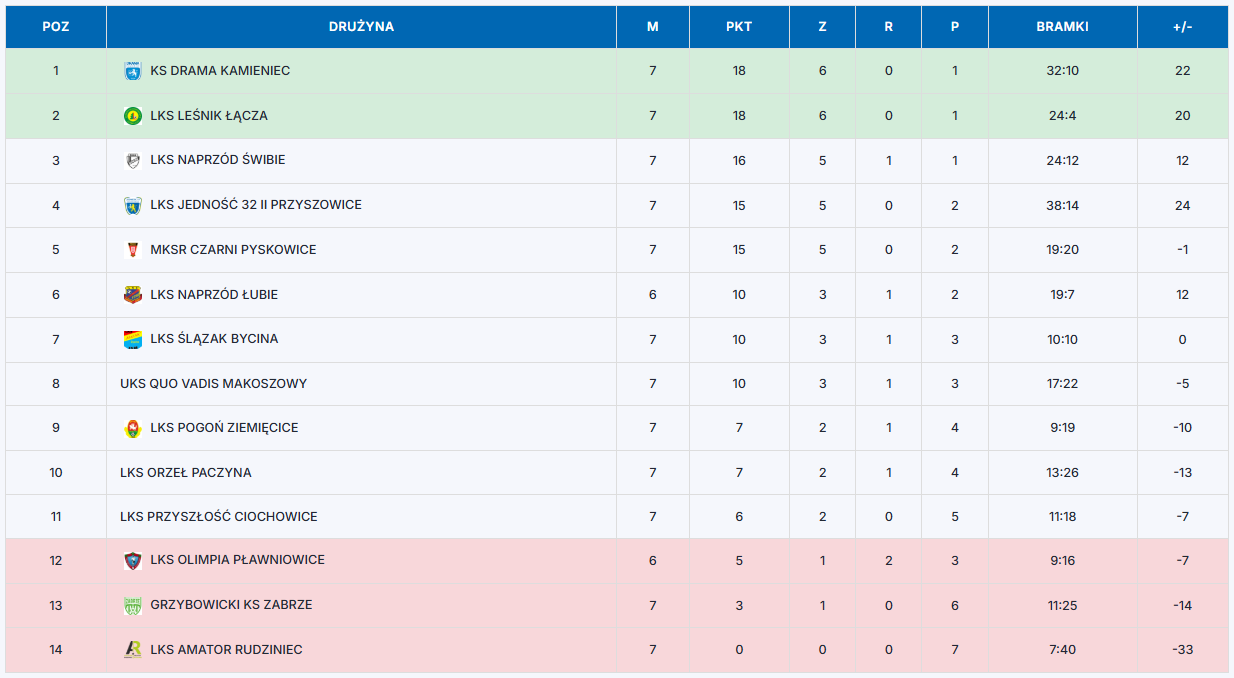Click the KS Drama Kamieniec club logo
Screen dimensions: 1234x678
point(132,71)
